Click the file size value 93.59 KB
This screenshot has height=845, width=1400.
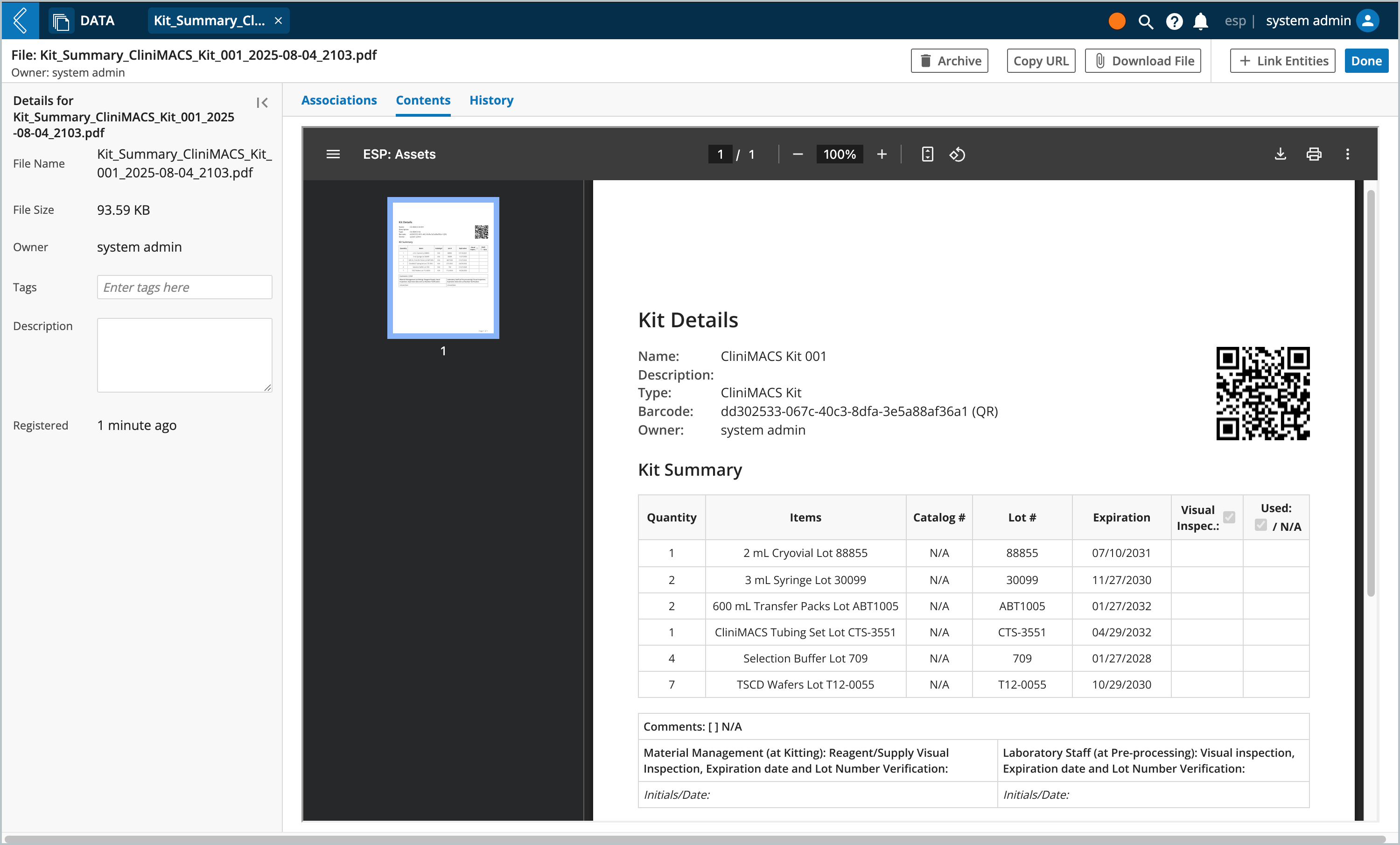[x=123, y=210]
